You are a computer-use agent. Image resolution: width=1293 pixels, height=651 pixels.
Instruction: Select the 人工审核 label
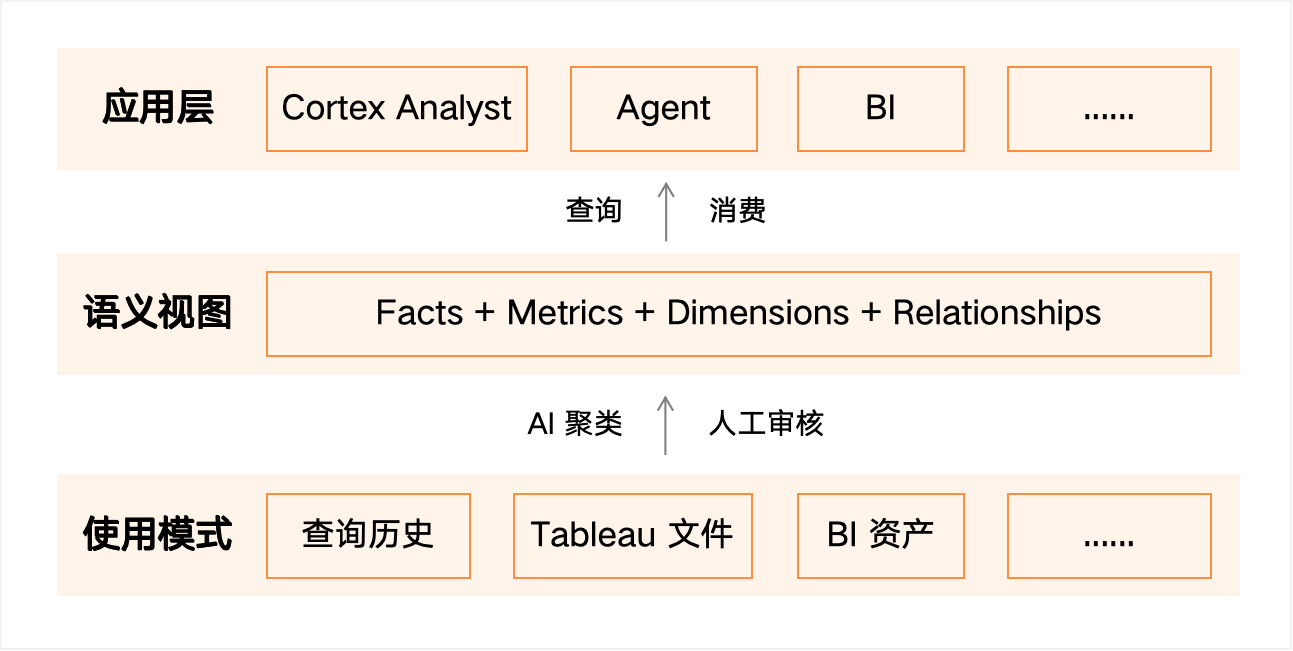pyautogui.click(x=766, y=425)
